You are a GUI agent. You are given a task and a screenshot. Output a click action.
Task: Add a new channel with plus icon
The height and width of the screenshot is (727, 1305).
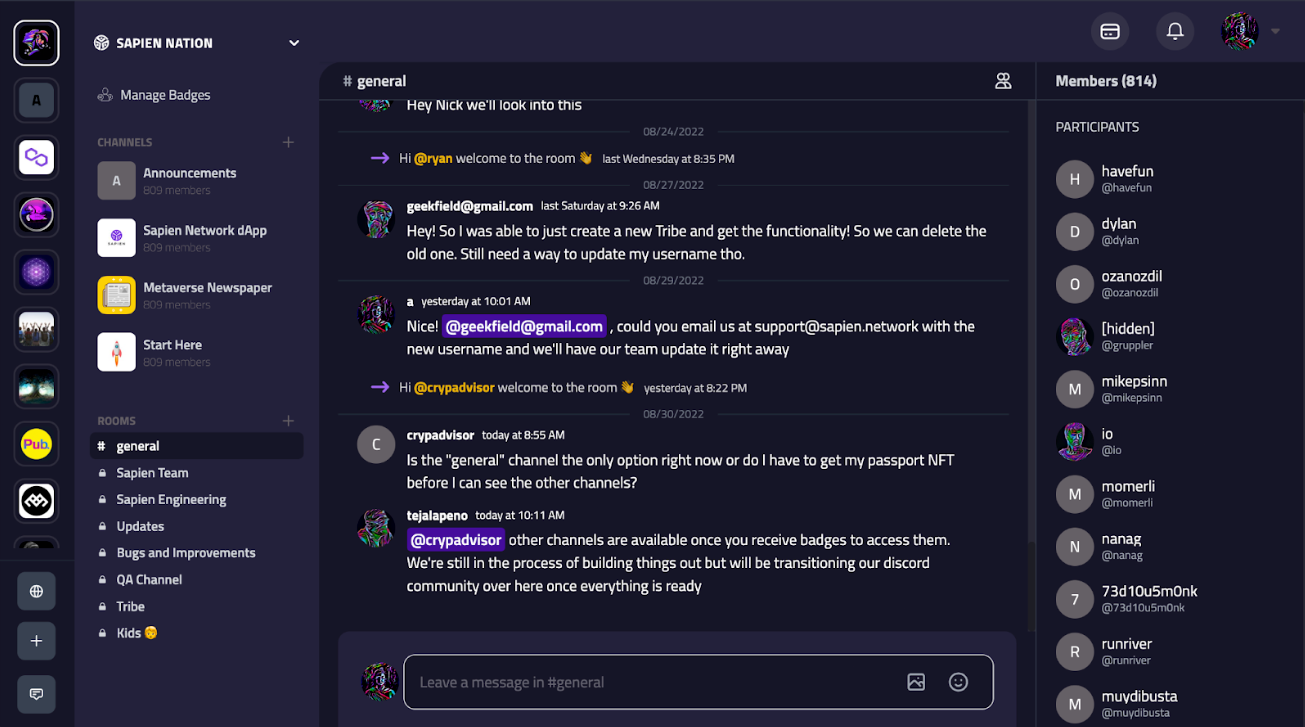(x=288, y=142)
